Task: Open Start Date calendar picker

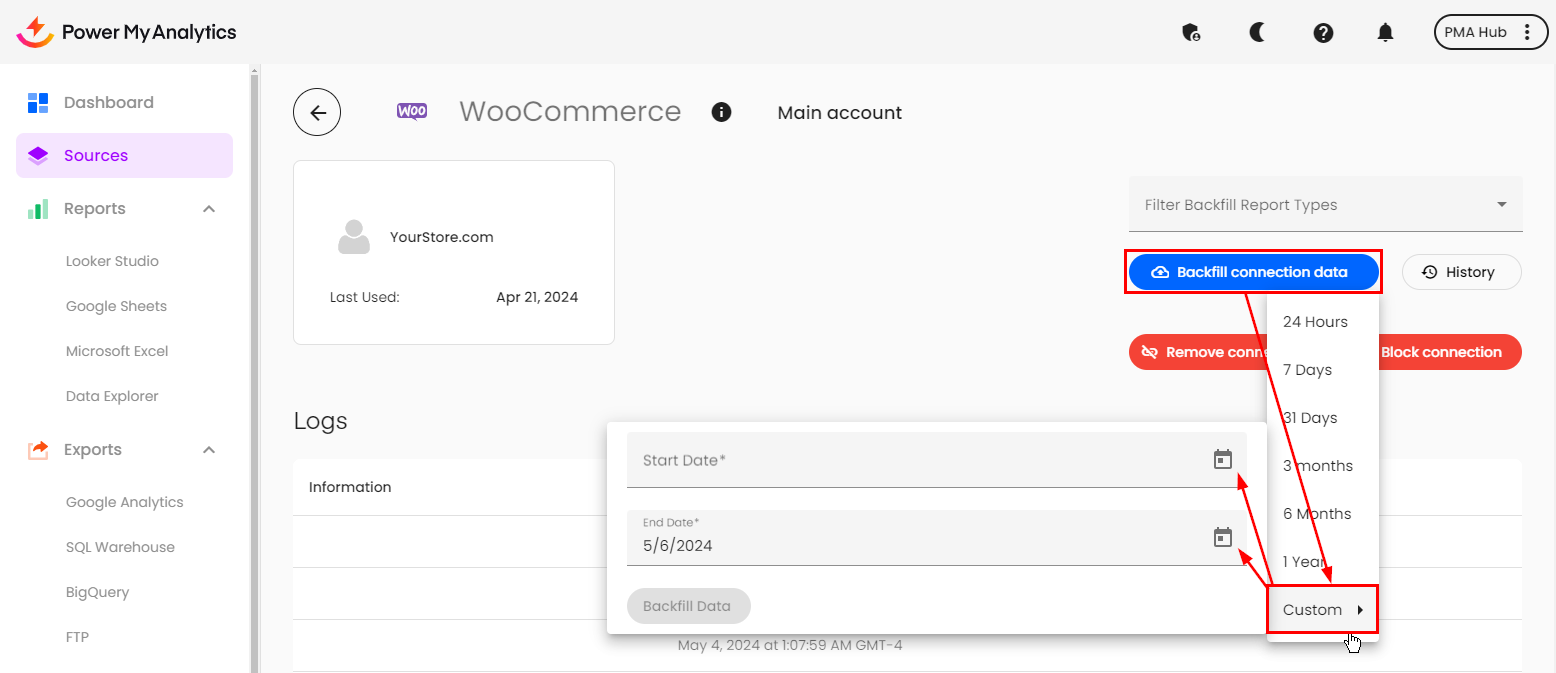Action: [1222, 460]
